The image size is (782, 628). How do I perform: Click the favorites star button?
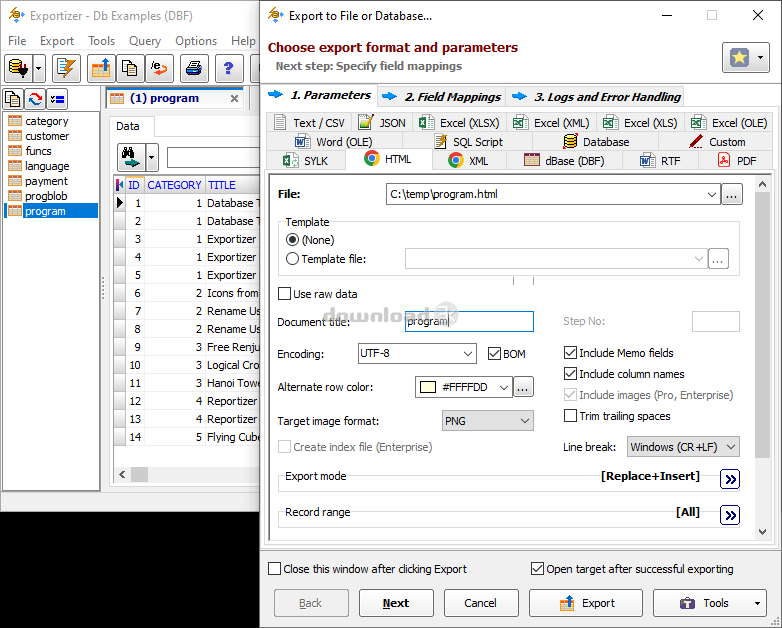tap(740, 57)
